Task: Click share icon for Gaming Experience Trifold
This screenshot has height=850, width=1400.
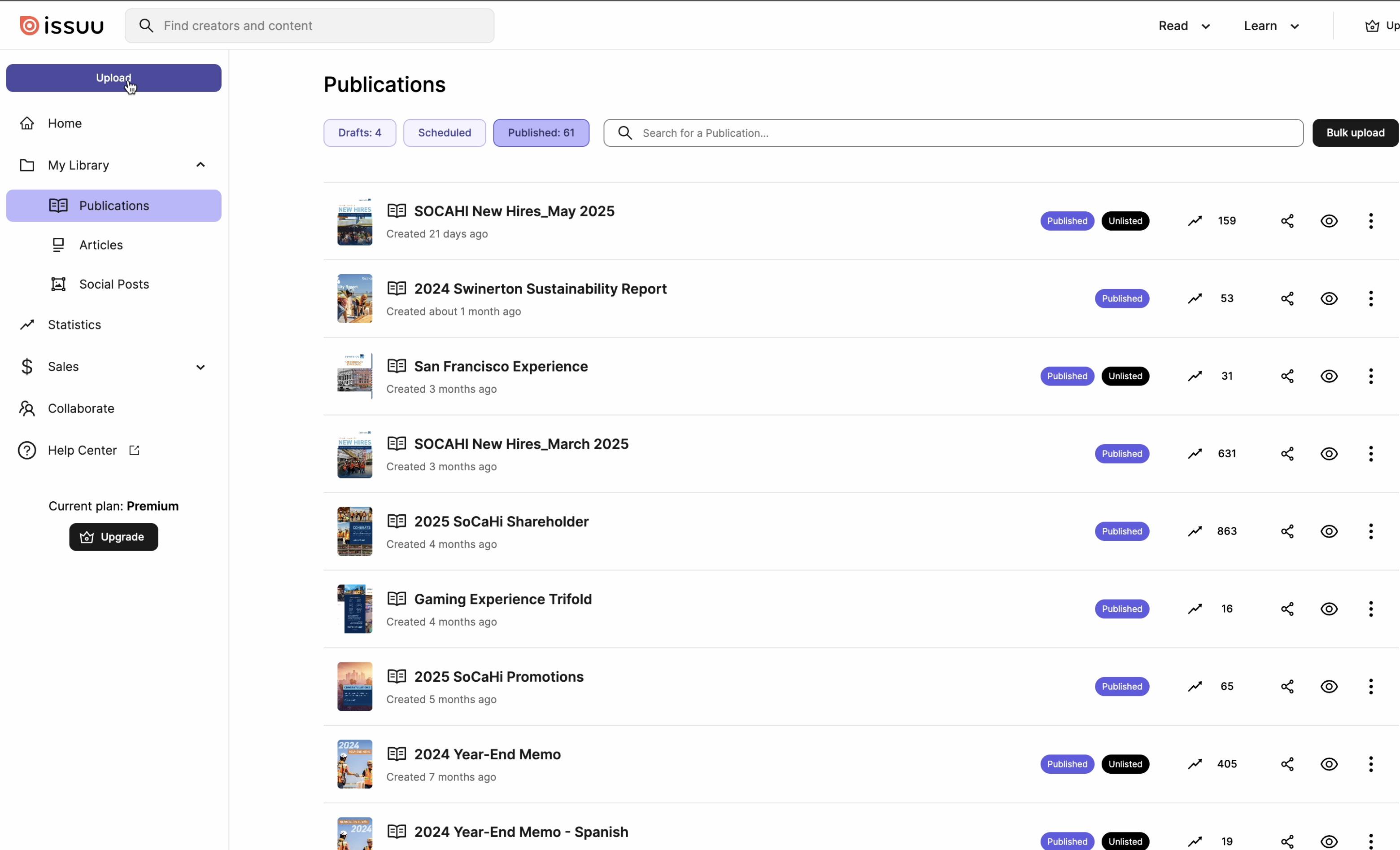Action: [x=1287, y=609]
